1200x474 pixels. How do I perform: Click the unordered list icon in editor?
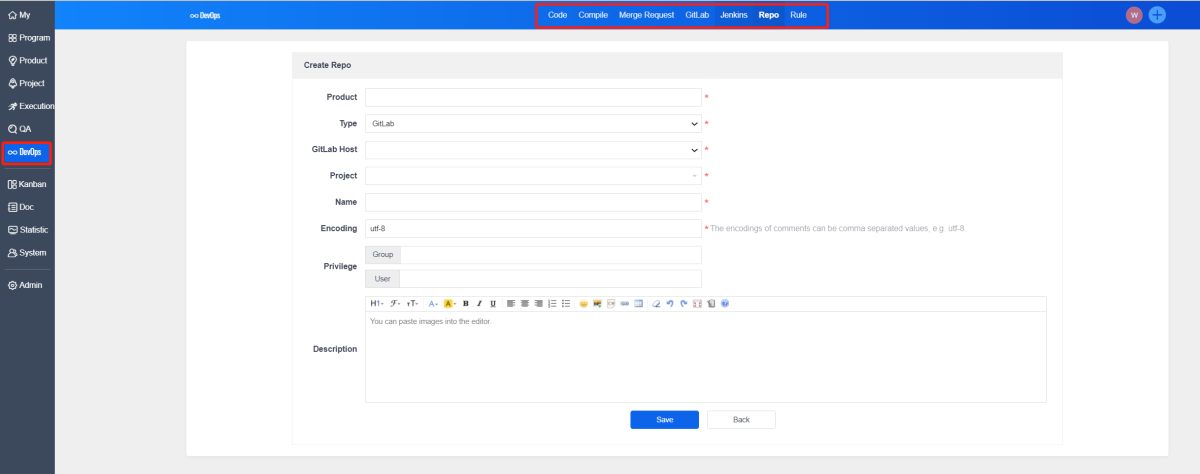pos(566,303)
